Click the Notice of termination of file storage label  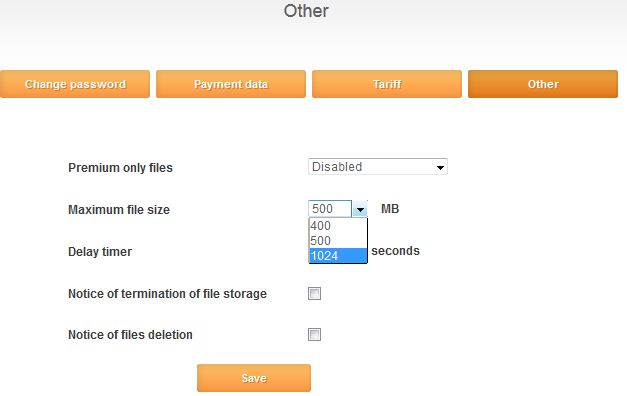[x=167, y=294]
